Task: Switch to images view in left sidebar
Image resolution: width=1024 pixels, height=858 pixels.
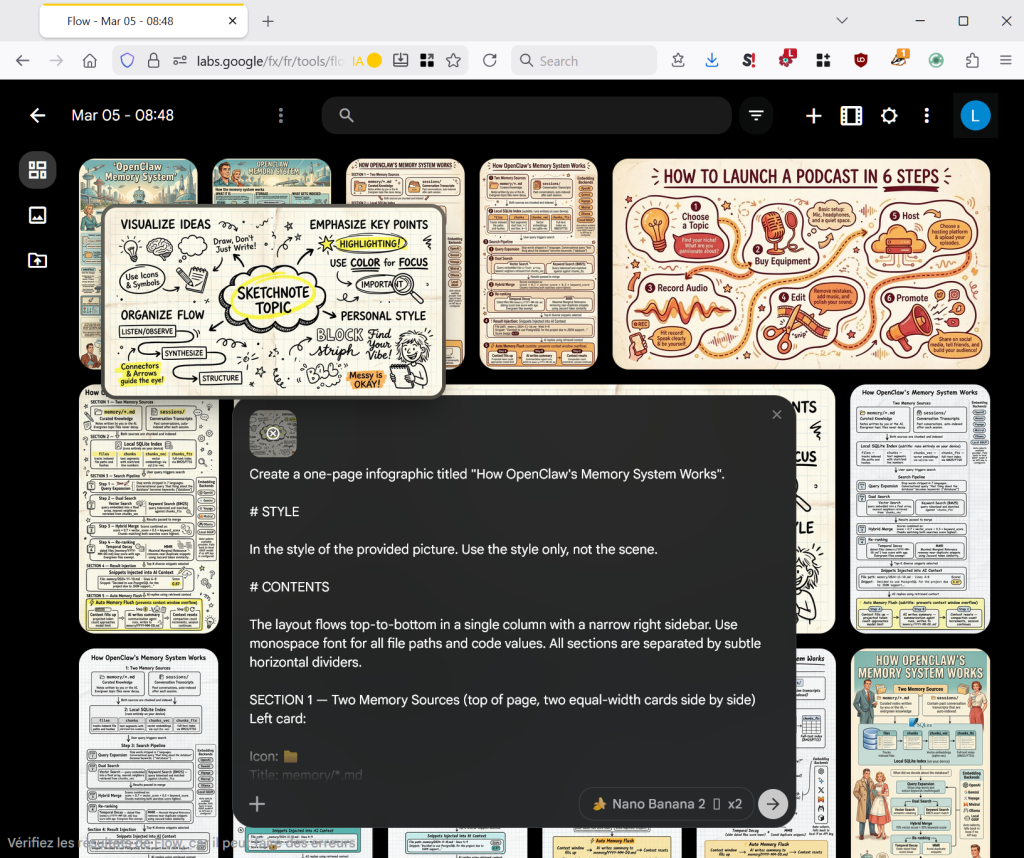Action: point(38,215)
